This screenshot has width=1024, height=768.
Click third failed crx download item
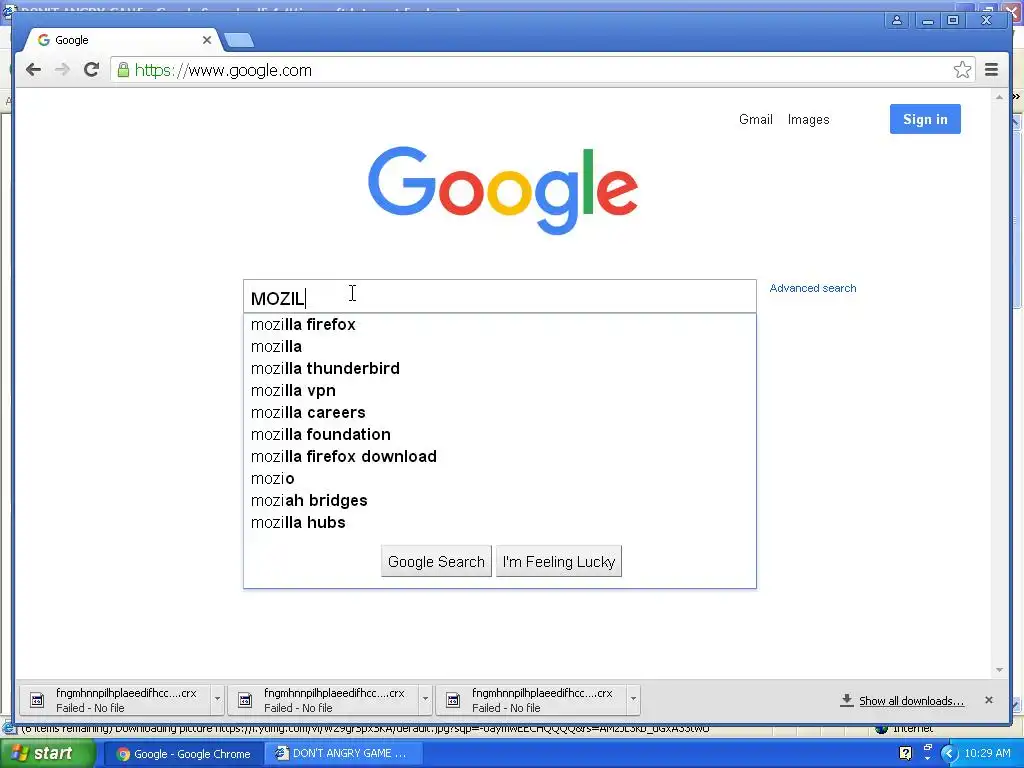[x=532, y=700]
